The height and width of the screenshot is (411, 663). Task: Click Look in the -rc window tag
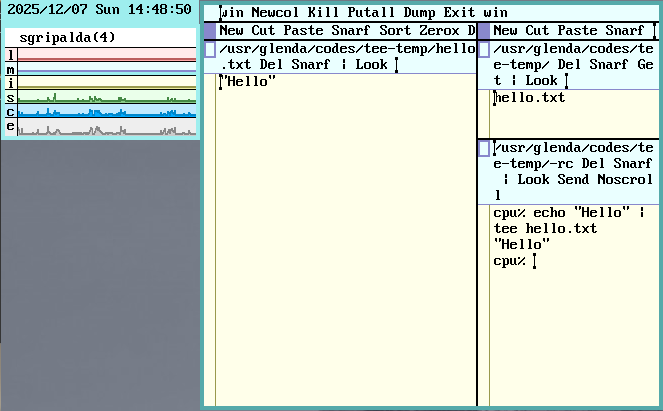point(533,180)
